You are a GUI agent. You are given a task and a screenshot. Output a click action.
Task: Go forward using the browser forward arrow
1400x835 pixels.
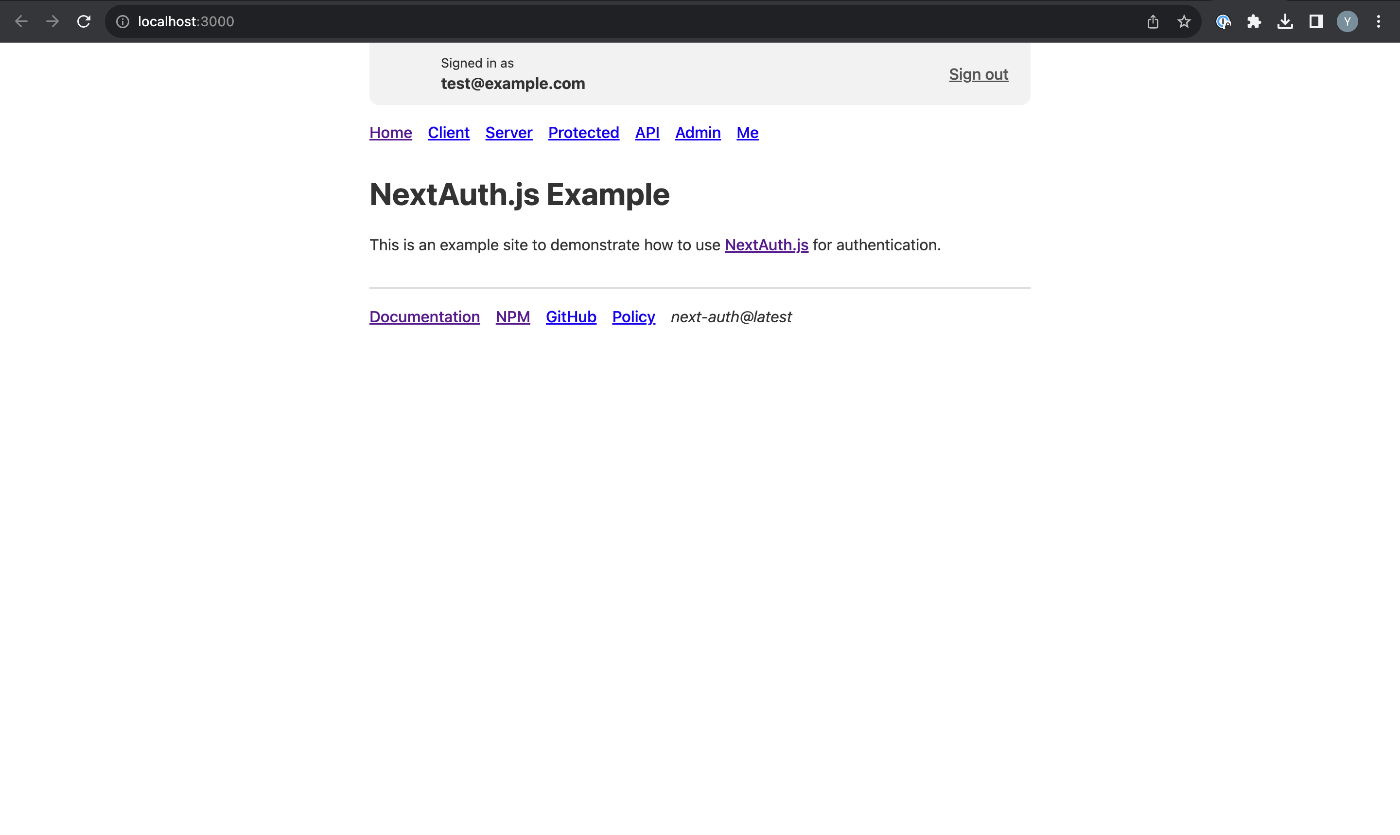[53, 21]
